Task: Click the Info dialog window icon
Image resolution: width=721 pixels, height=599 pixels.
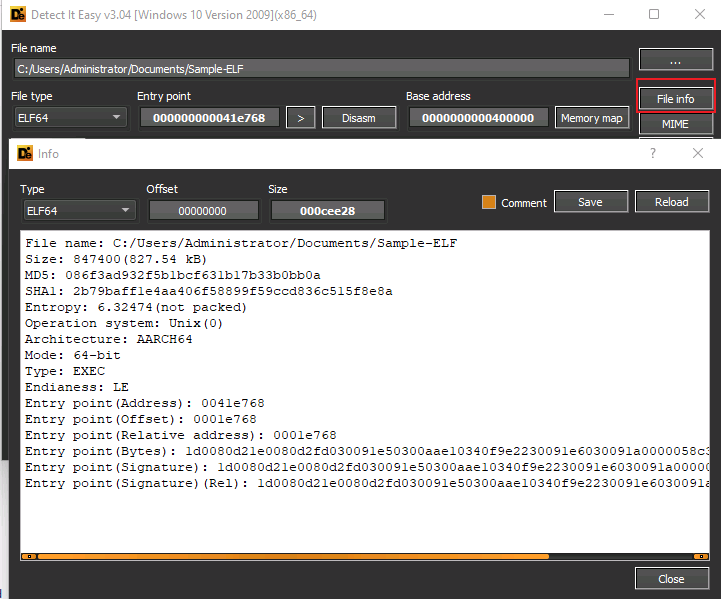Action: click(25, 154)
